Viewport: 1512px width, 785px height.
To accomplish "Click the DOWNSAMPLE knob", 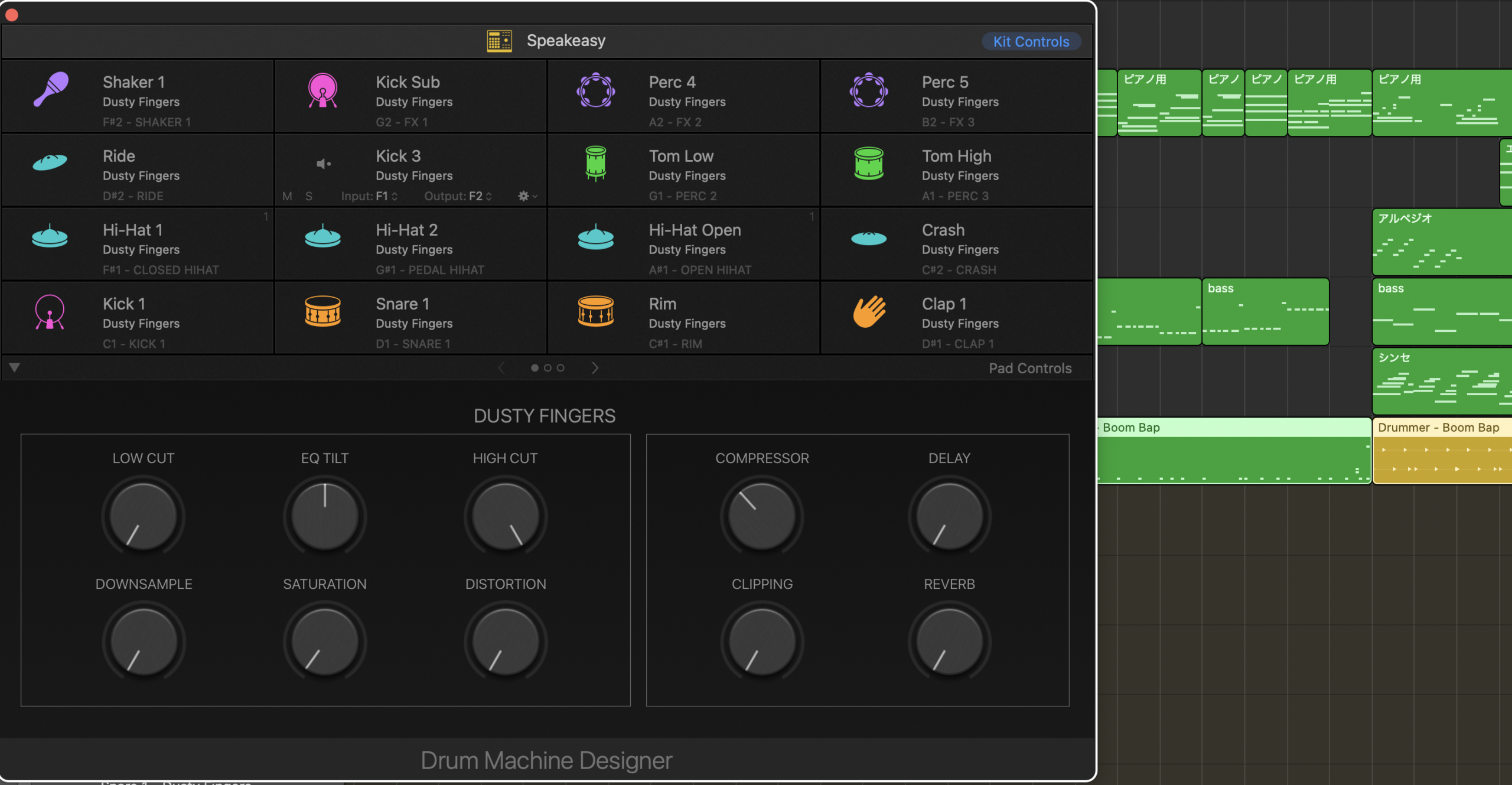I will click(144, 641).
